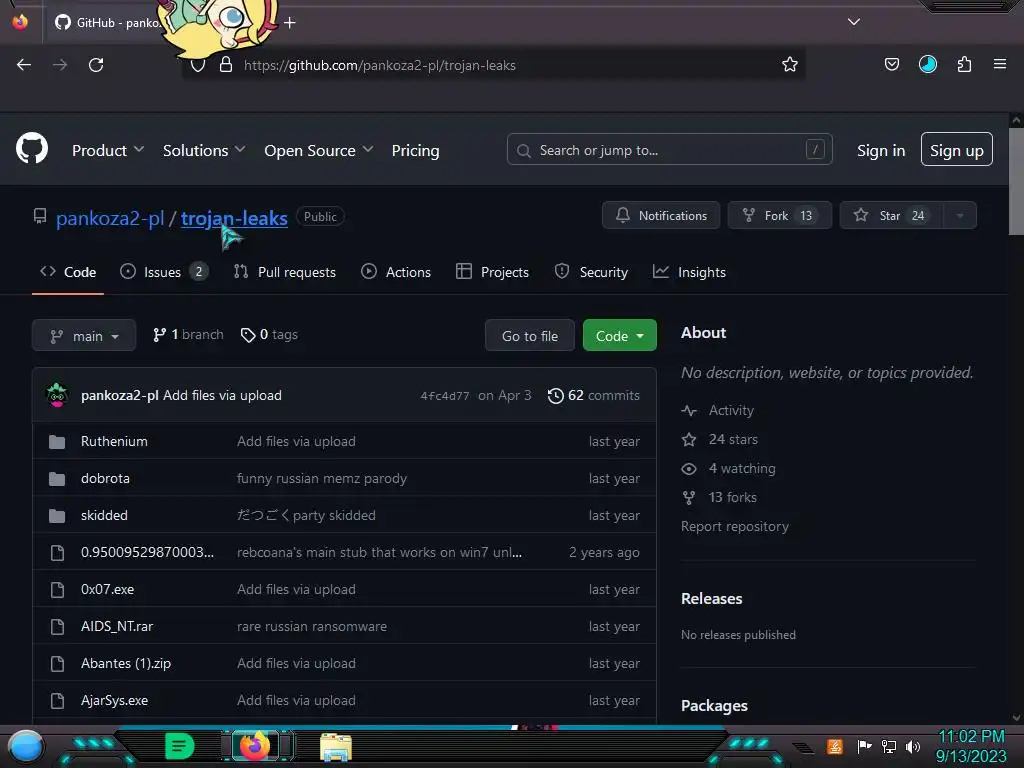Open the Issues tab
The image size is (1024, 768).
[x=164, y=272]
